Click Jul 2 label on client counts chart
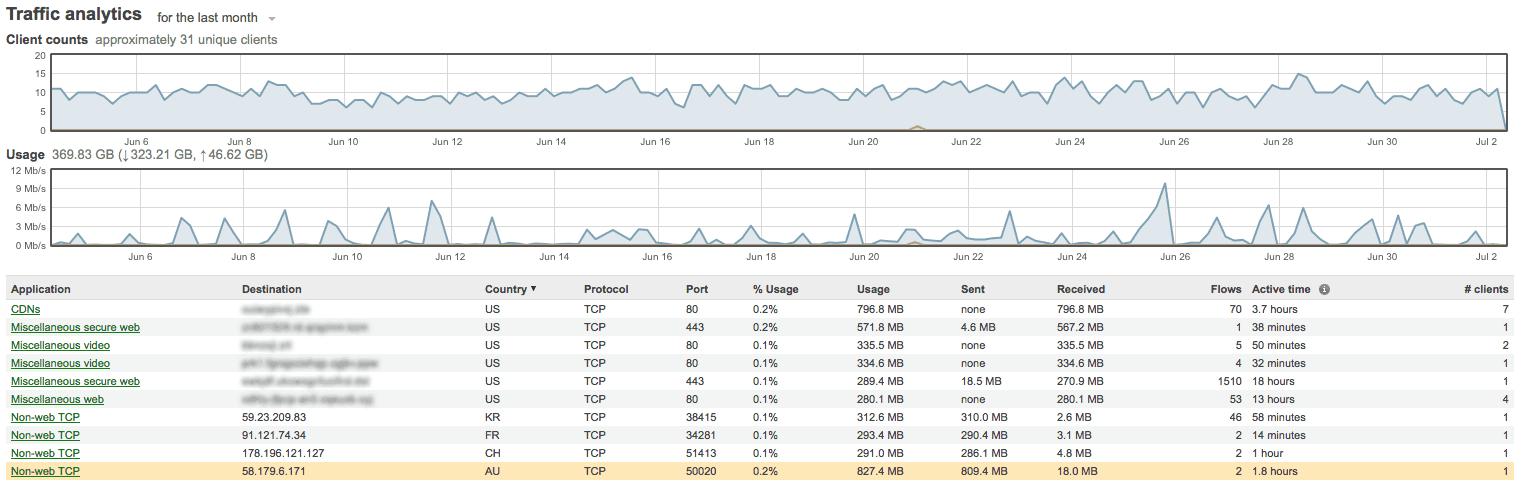This screenshot has height=483, width=1519. [1487, 142]
